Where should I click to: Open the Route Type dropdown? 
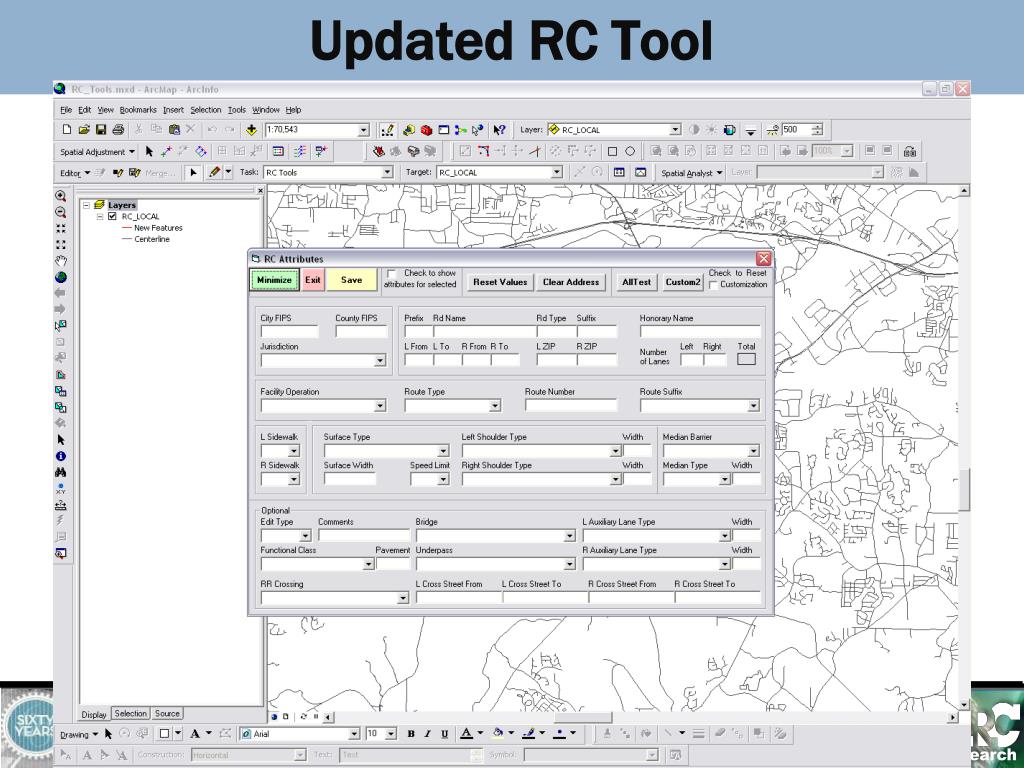click(495, 406)
